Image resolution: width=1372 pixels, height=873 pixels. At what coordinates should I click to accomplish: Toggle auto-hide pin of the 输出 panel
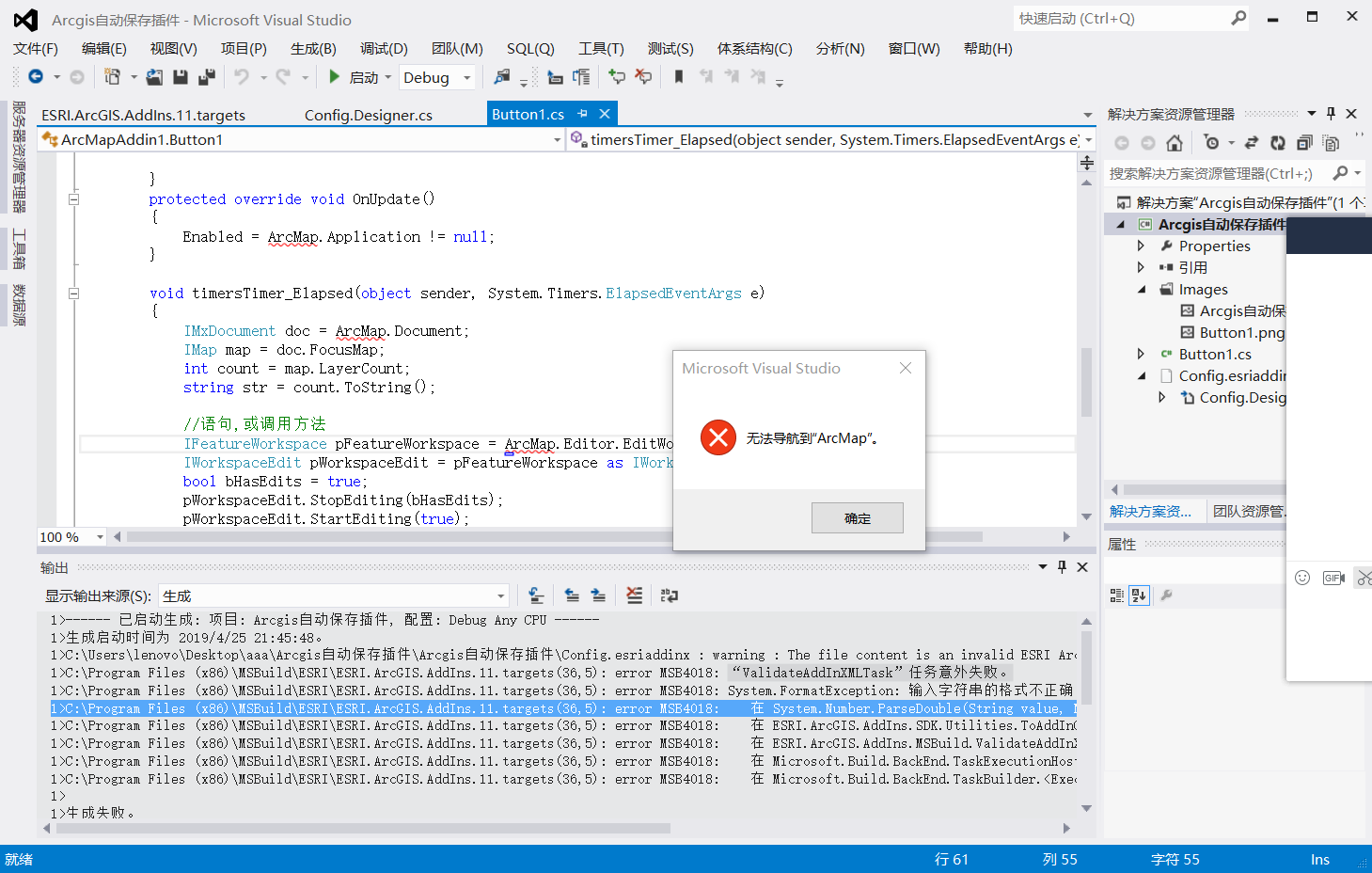click(1062, 567)
